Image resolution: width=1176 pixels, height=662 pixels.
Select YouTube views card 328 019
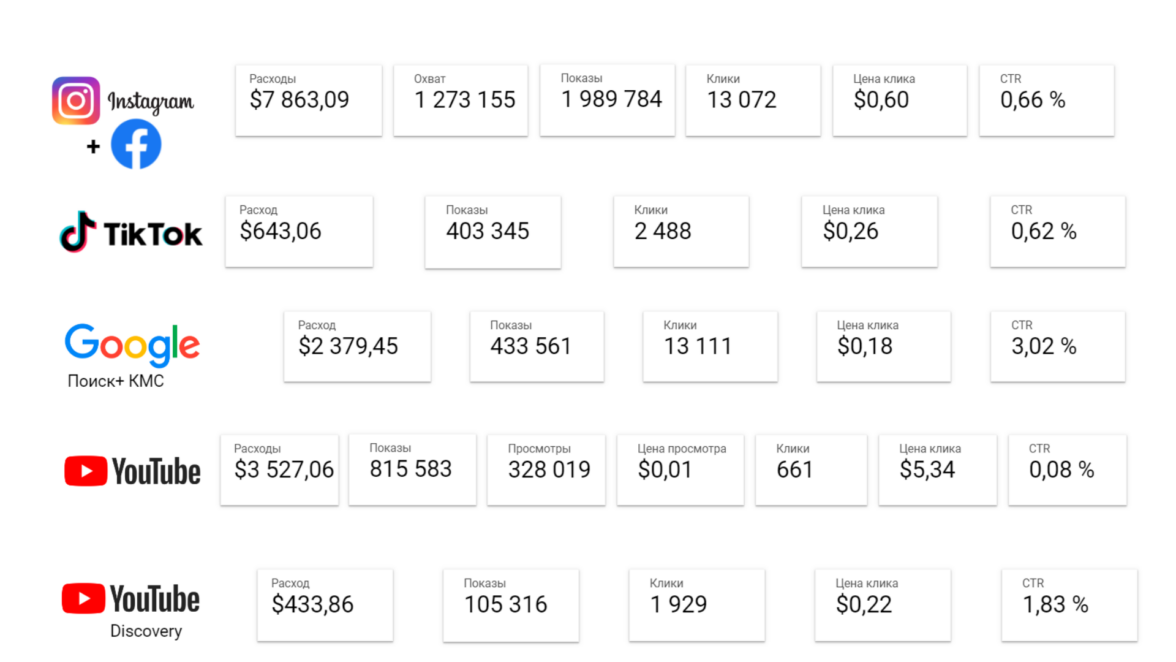tap(549, 469)
